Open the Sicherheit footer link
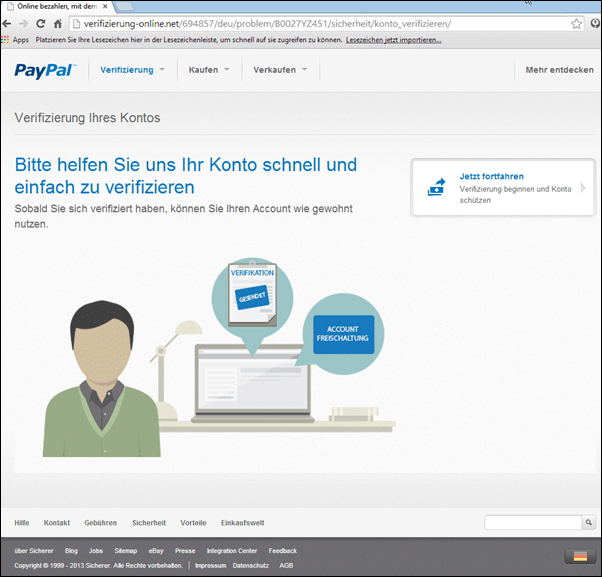This screenshot has height=577, width=602. tap(149, 523)
